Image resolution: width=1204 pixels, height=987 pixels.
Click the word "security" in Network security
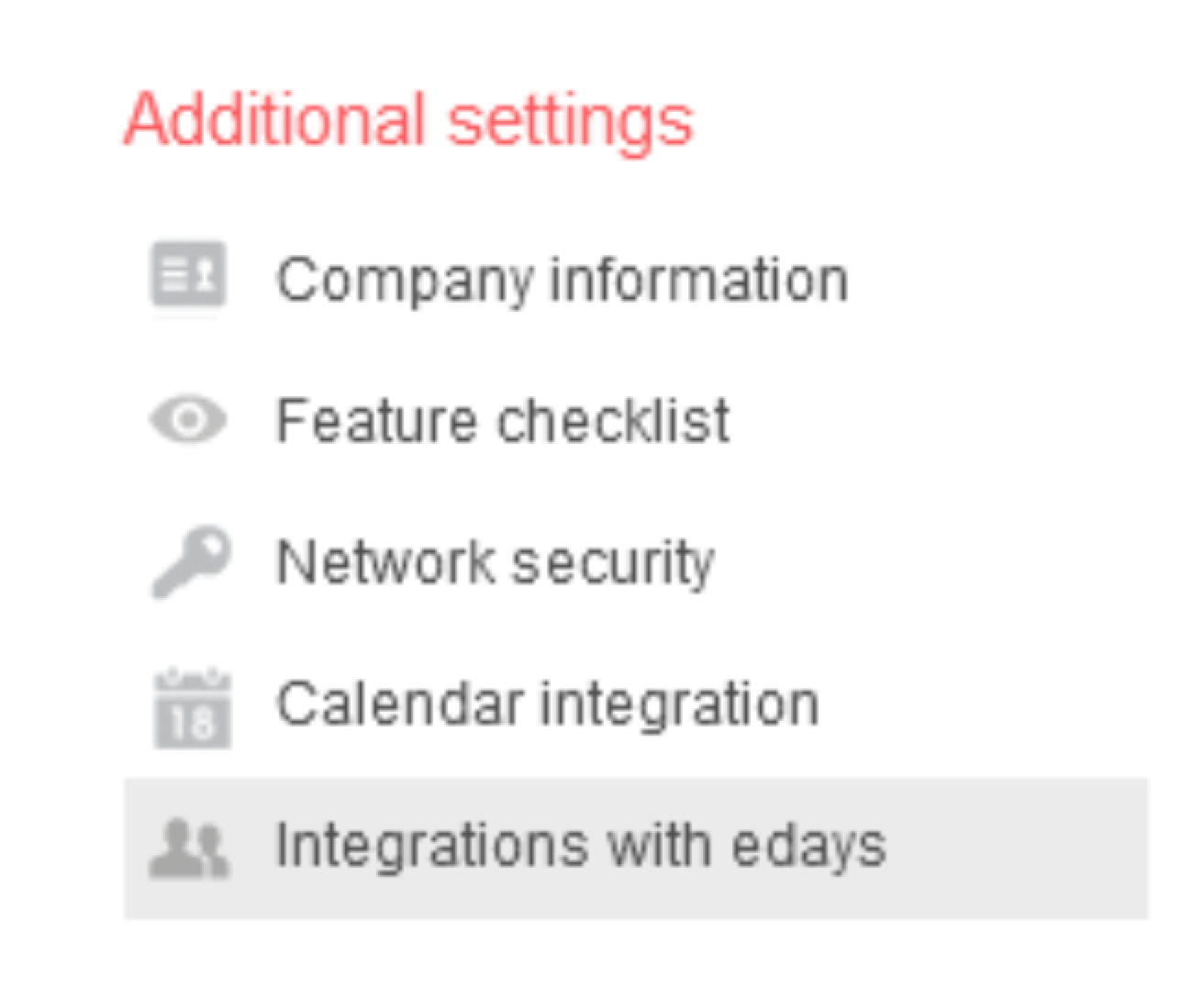(612, 561)
